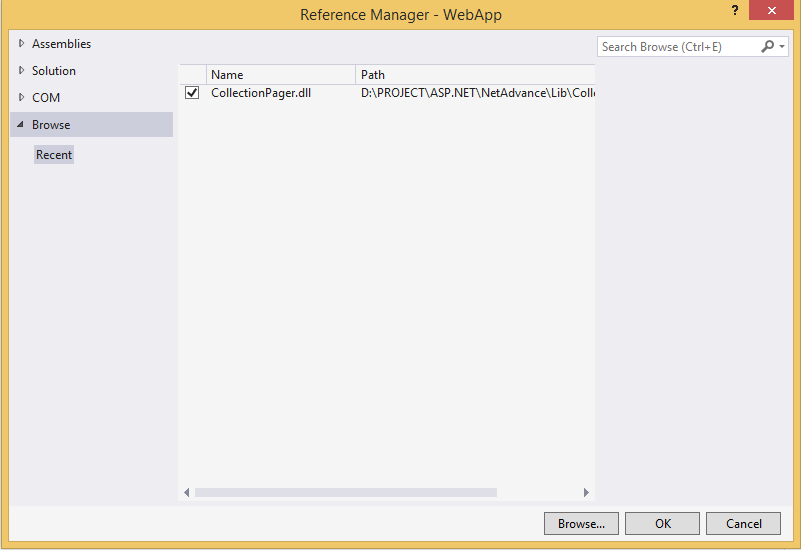Sort by the Path column header

[x=475, y=75]
